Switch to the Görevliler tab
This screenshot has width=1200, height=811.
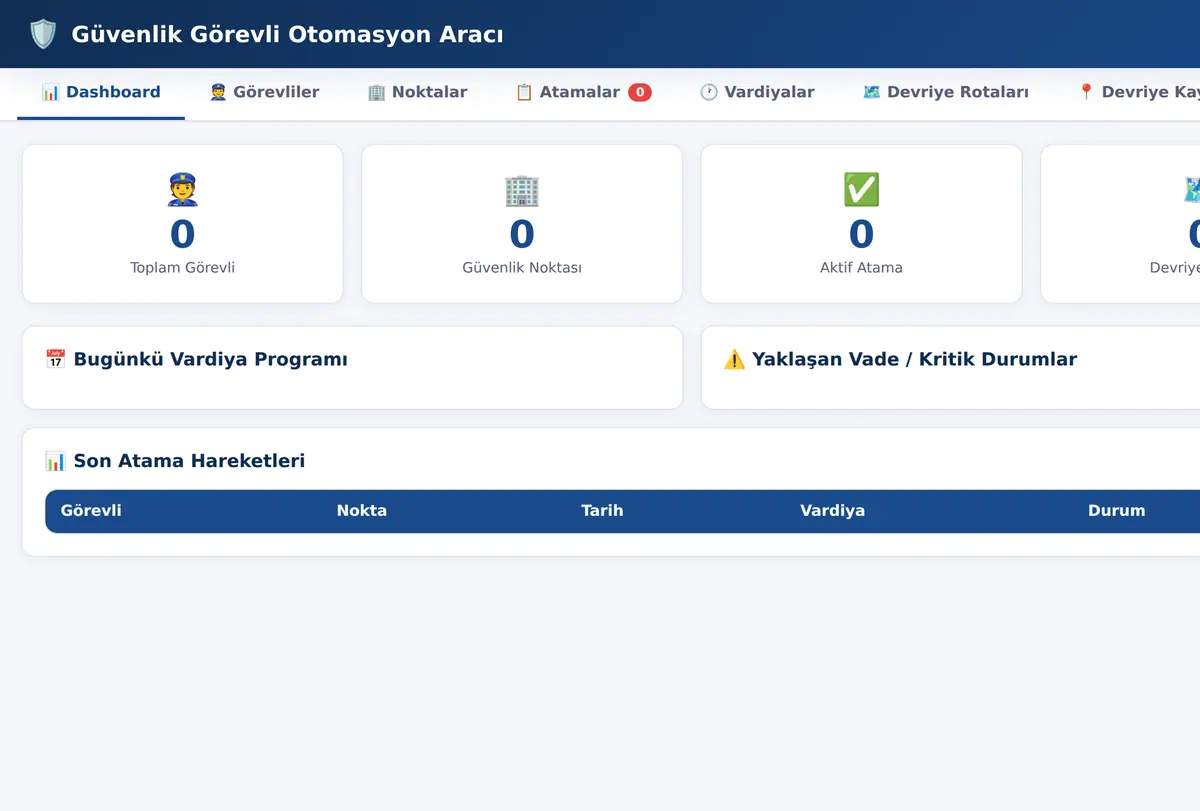click(264, 92)
